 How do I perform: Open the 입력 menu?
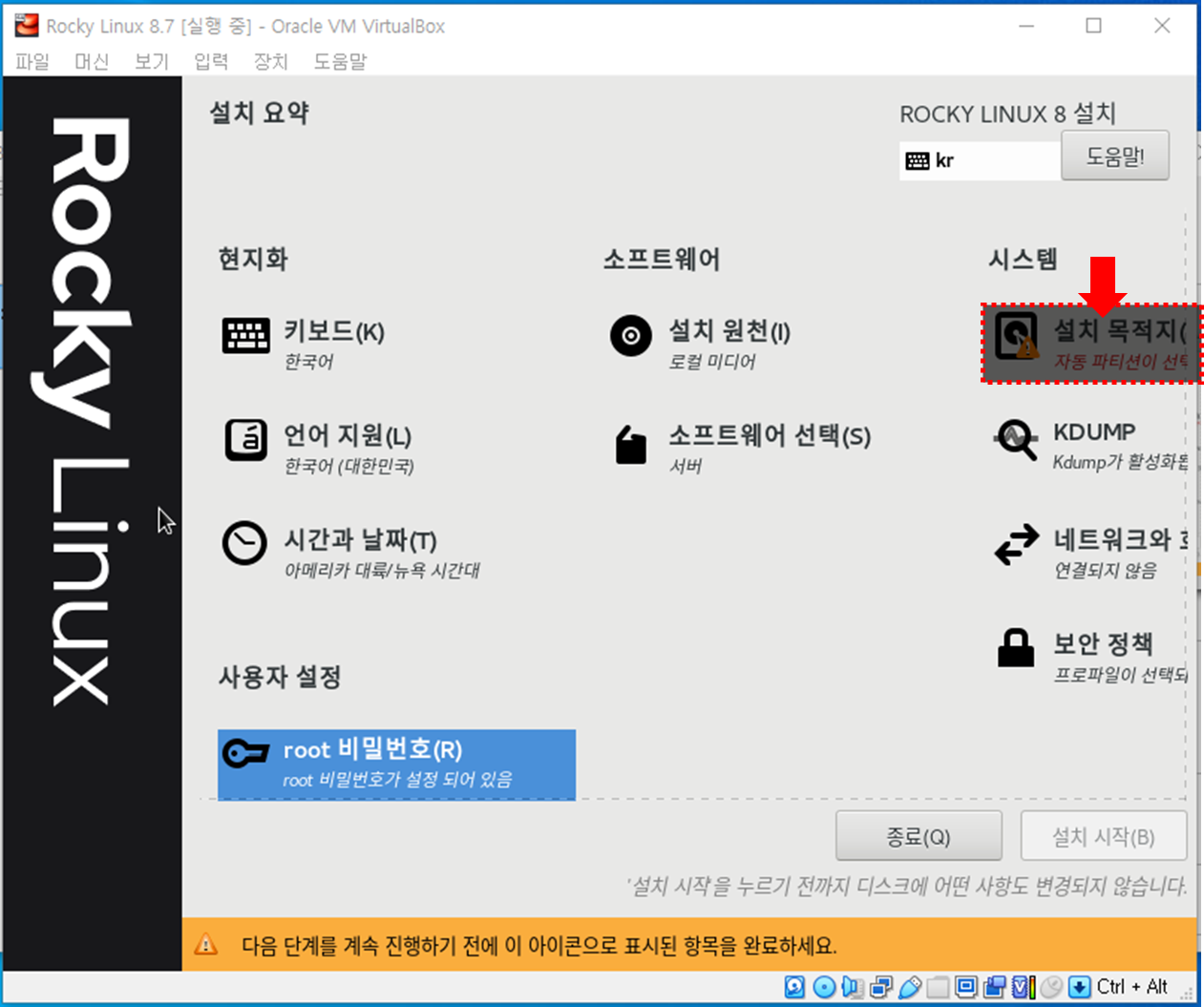211,61
